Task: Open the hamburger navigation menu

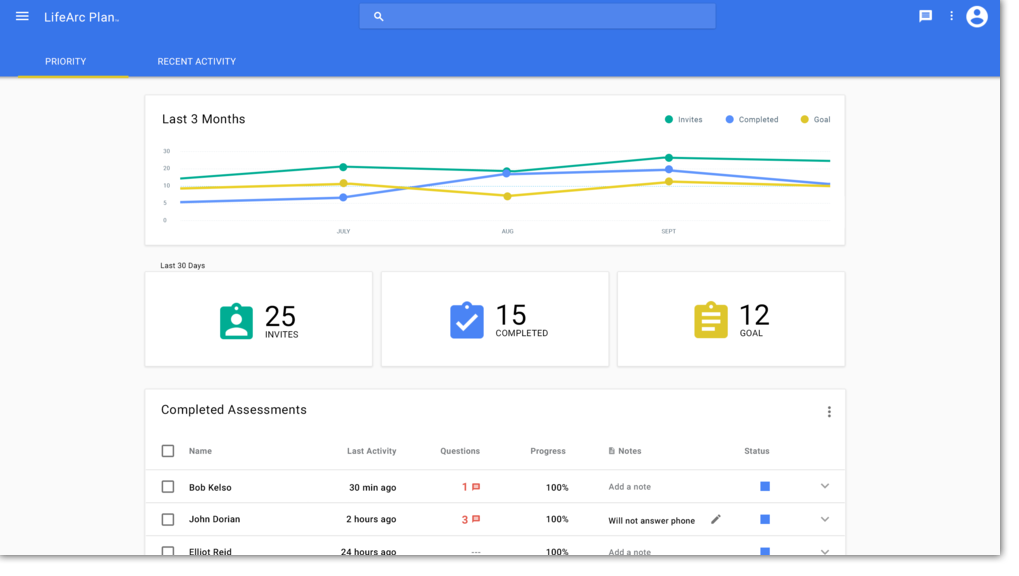Action: (x=22, y=16)
